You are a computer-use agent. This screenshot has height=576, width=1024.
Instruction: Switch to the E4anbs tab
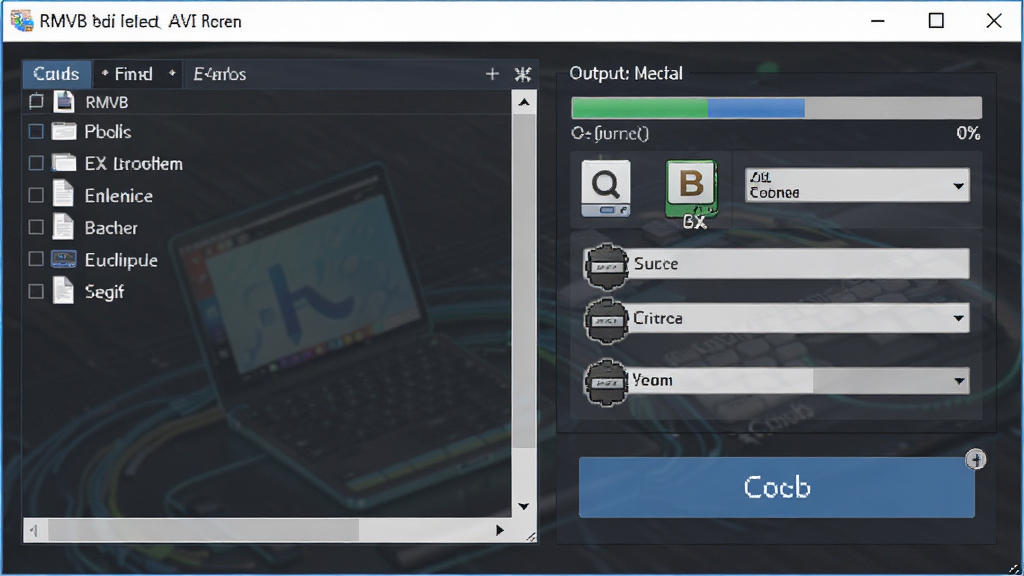tap(219, 74)
